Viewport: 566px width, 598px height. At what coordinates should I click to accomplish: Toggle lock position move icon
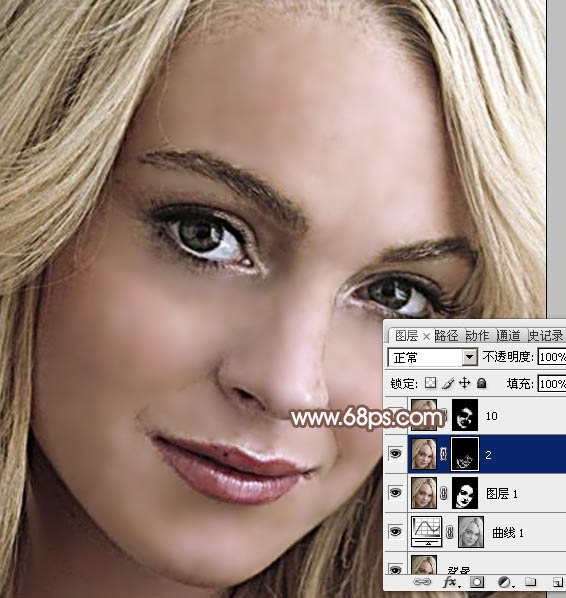pyautogui.click(x=464, y=383)
